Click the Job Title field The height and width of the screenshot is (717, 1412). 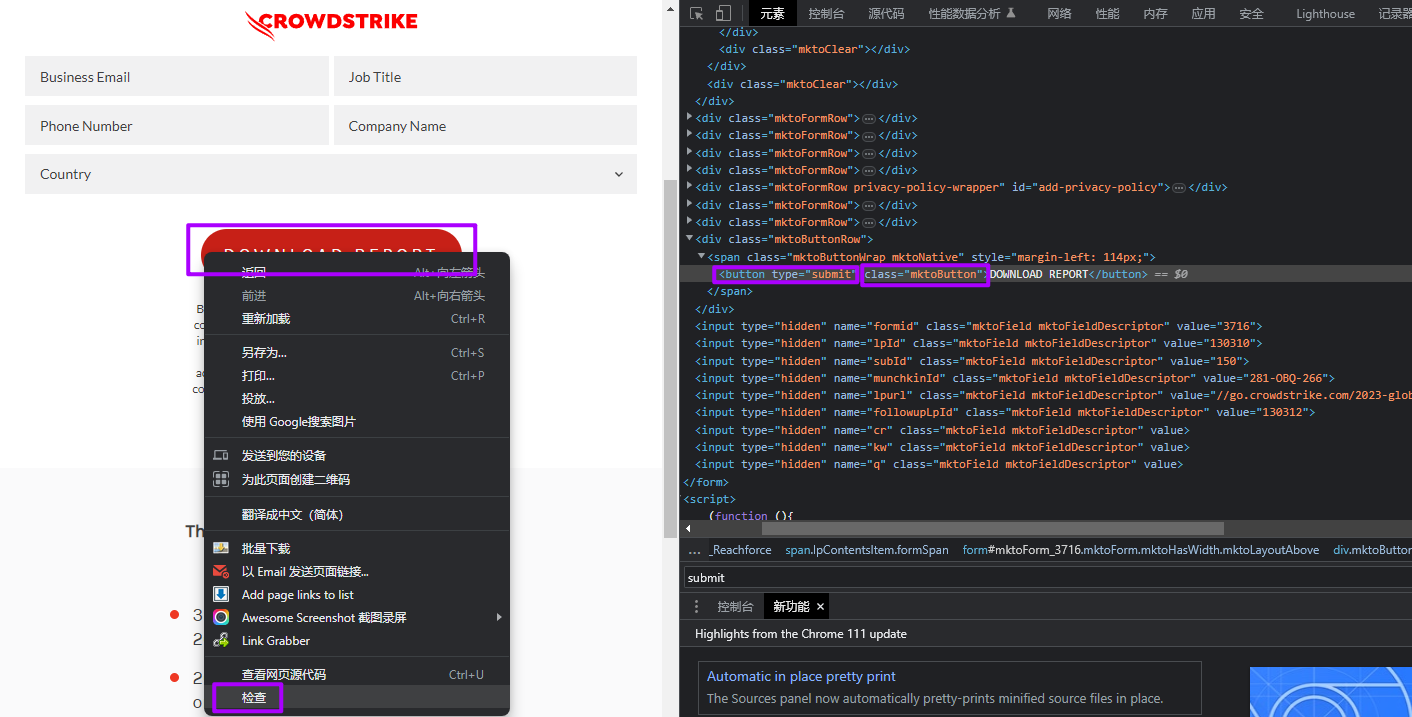(x=485, y=76)
